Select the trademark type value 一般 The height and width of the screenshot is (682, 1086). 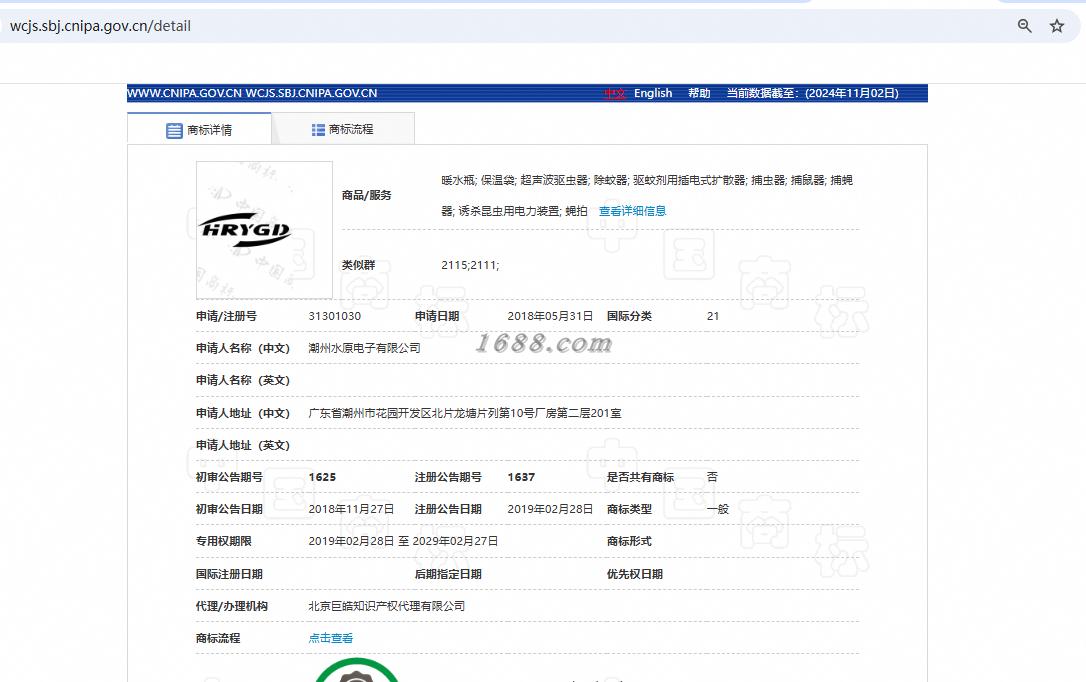point(718,509)
